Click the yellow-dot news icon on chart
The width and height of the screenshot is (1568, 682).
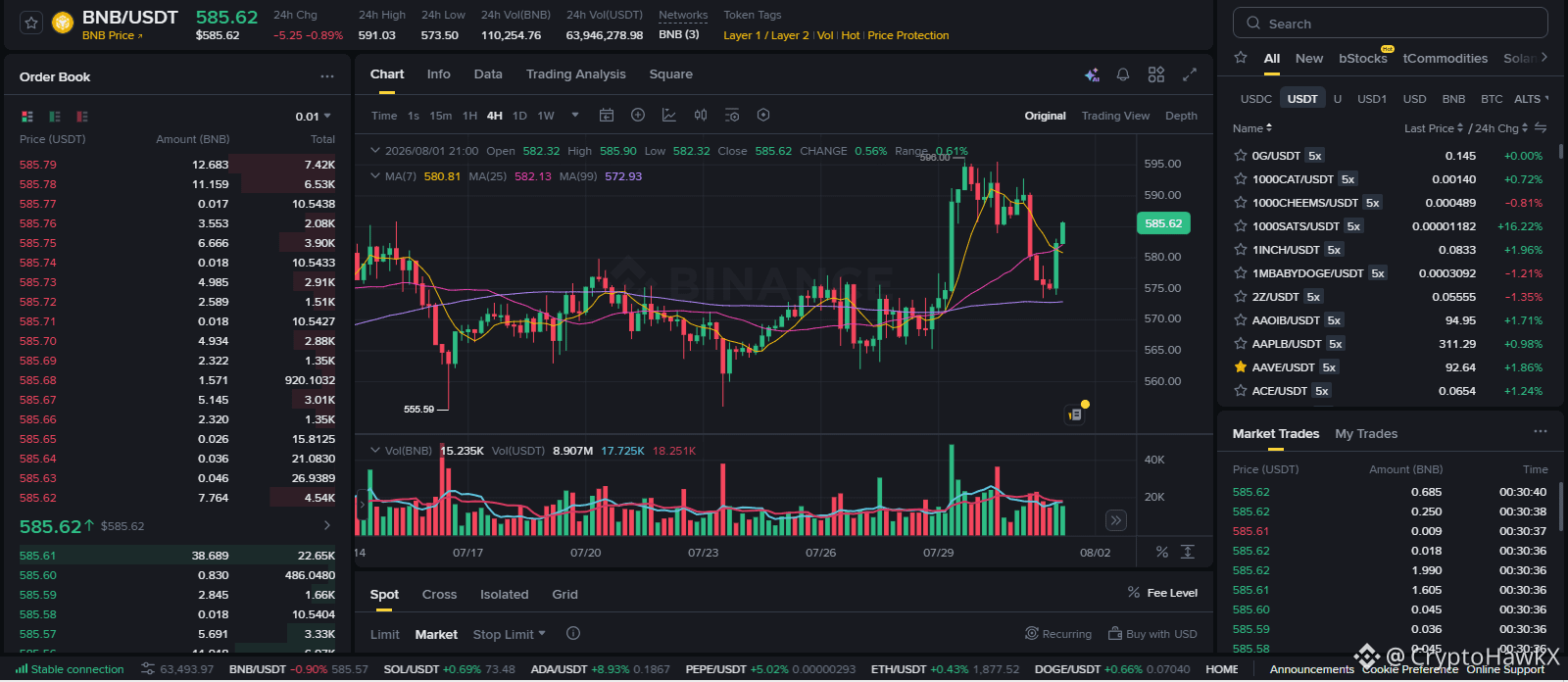pos(1076,414)
